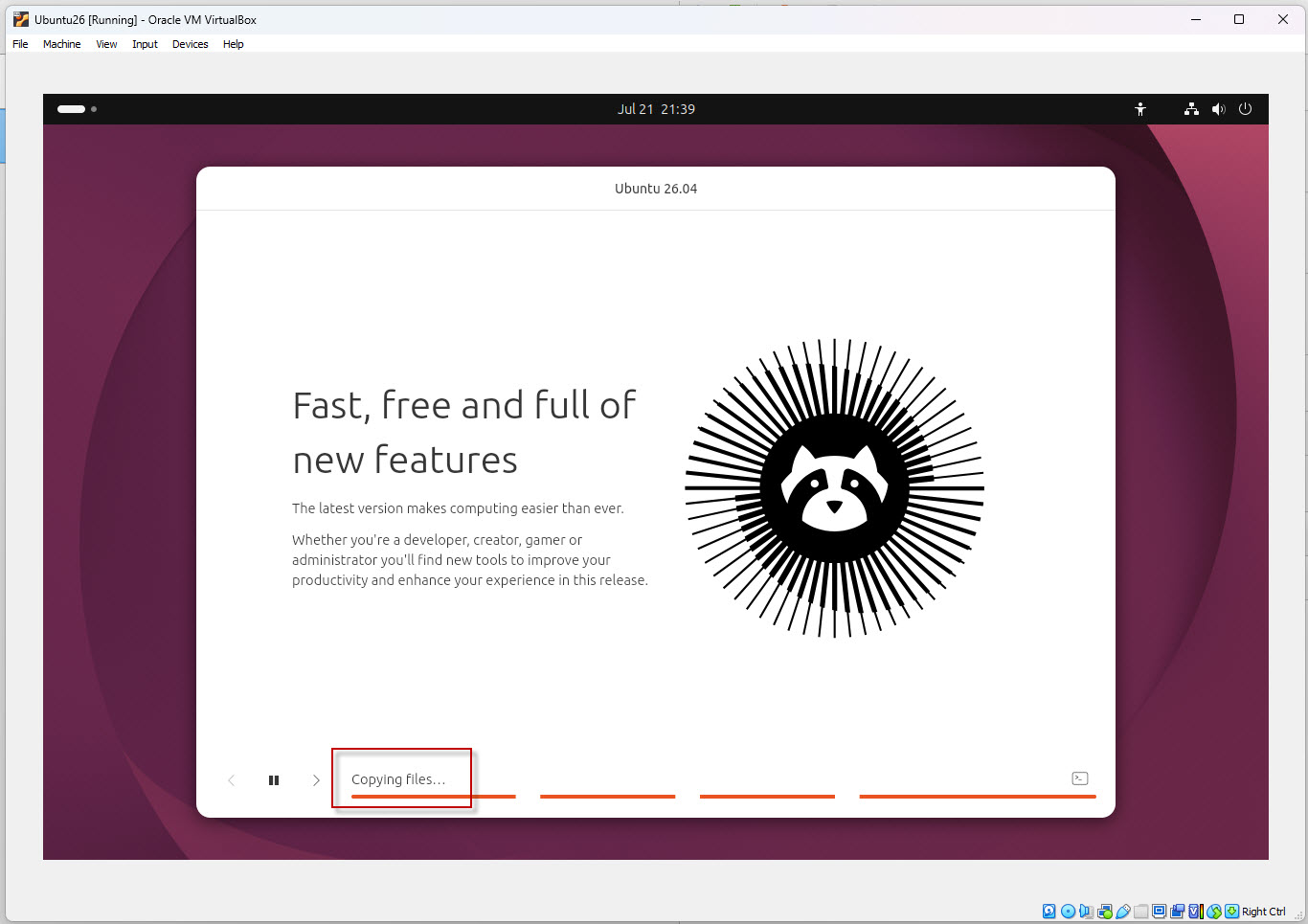Click the optical disk status icon
1308x924 pixels.
click(x=1068, y=912)
